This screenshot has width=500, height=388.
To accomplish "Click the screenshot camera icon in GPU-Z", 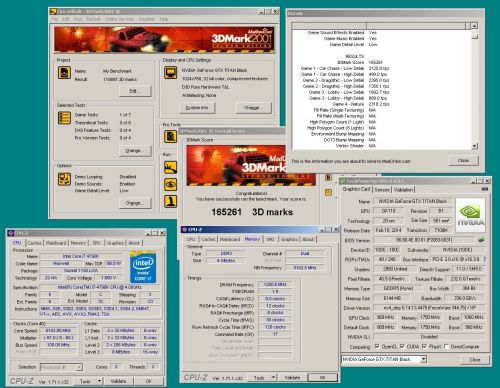I will (485, 189).
